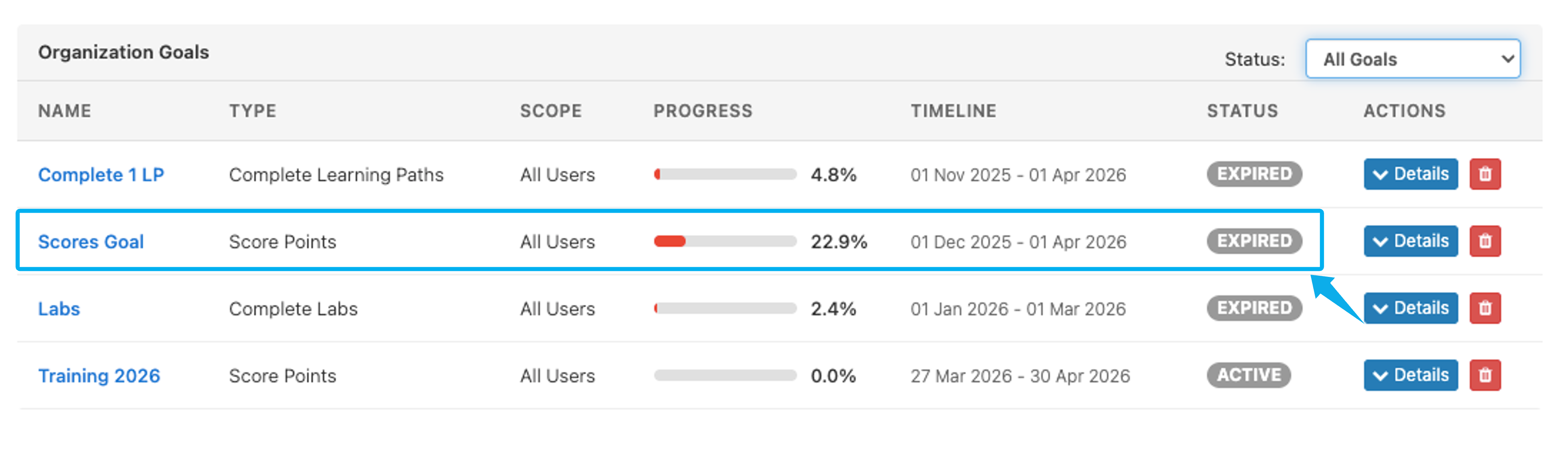Expand Details for Complete 1 LP

1410,175
